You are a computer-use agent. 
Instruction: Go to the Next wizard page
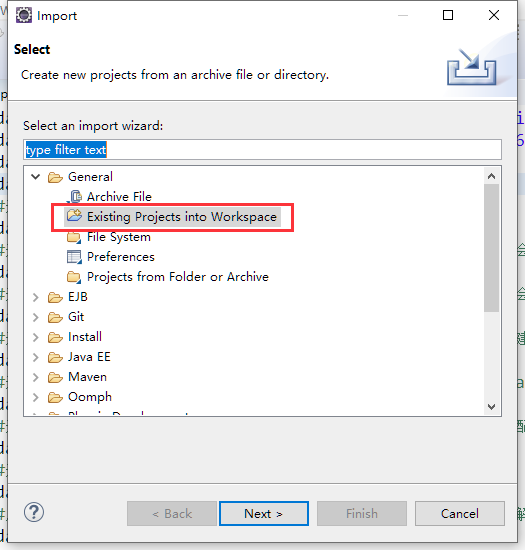pyautogui.click(x=264, y=514)
